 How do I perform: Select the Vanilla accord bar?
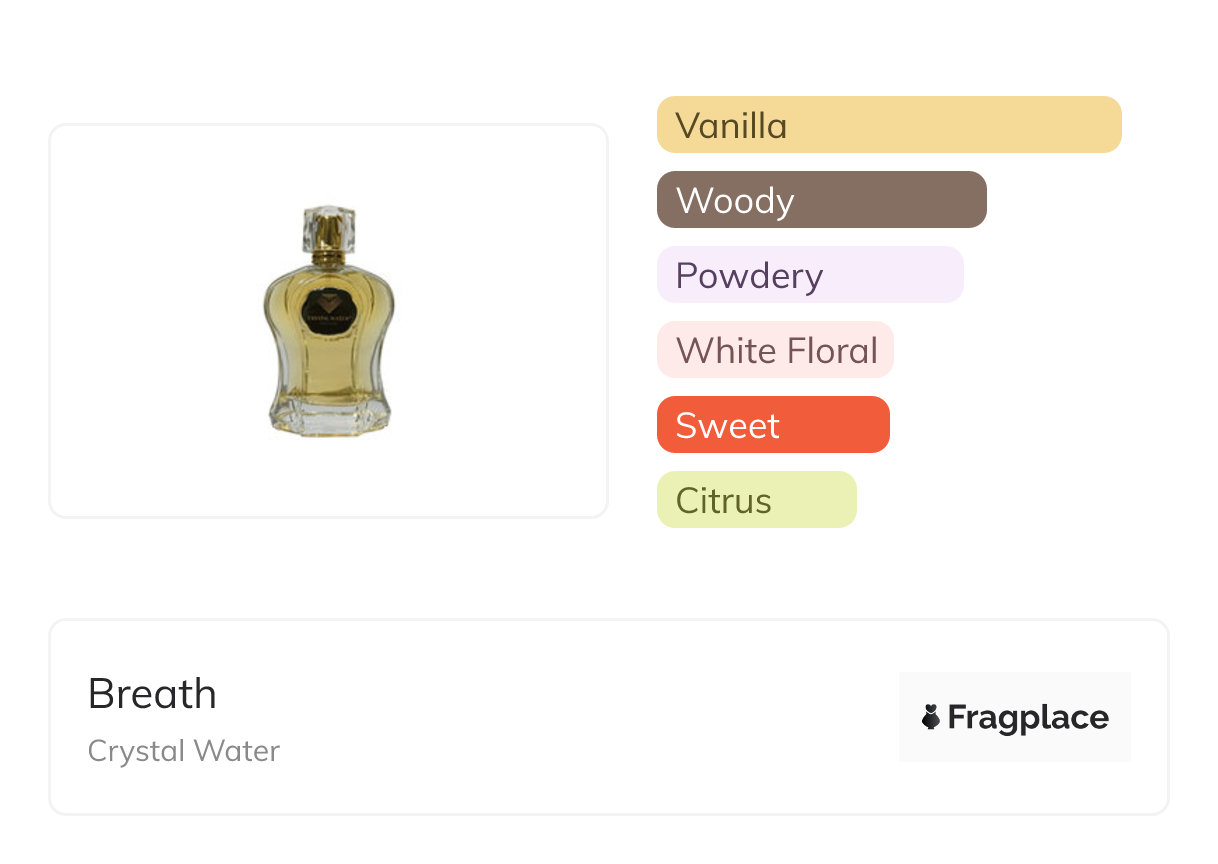[889, 125]
